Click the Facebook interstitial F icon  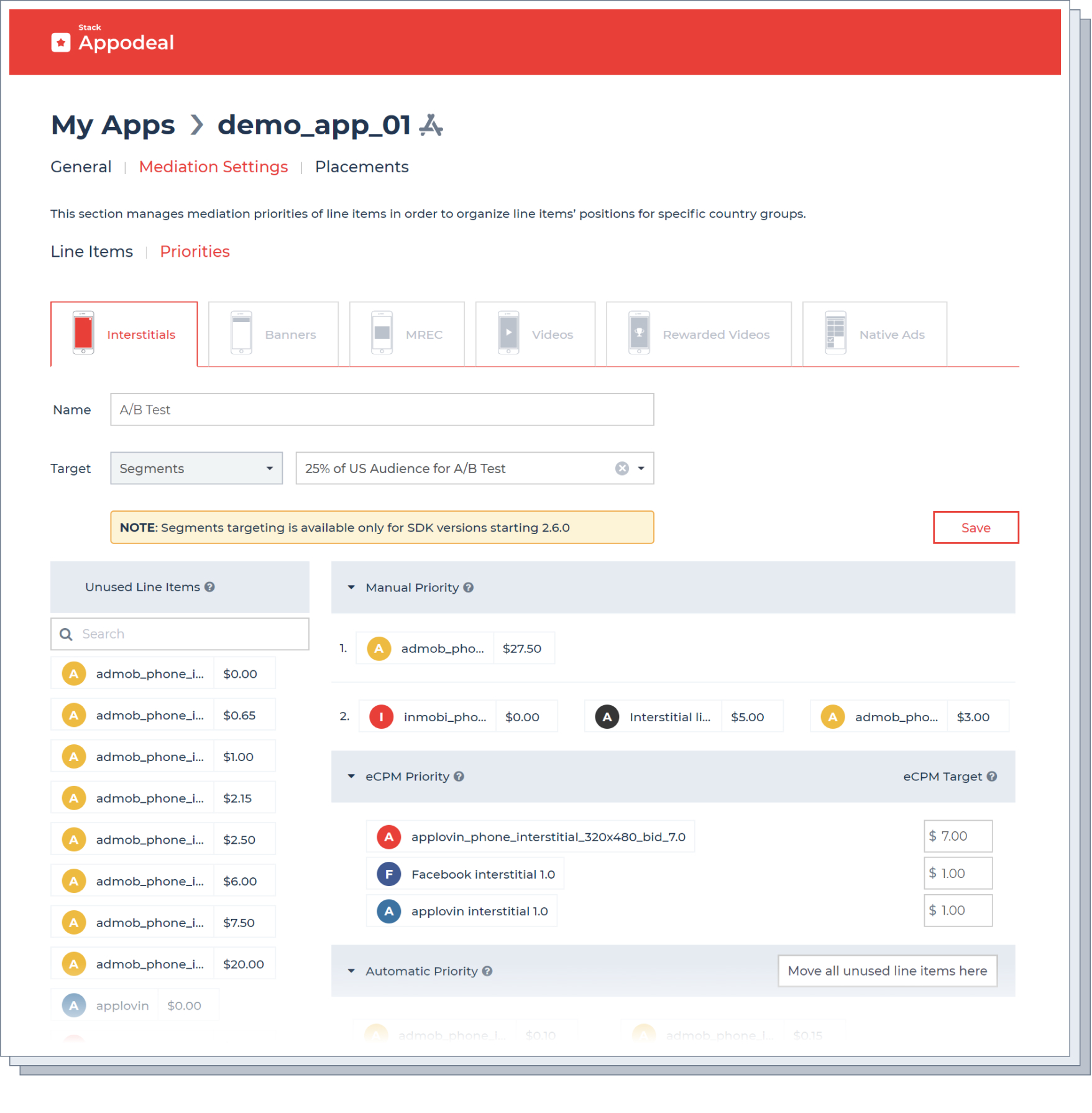(x=389, y=874)
